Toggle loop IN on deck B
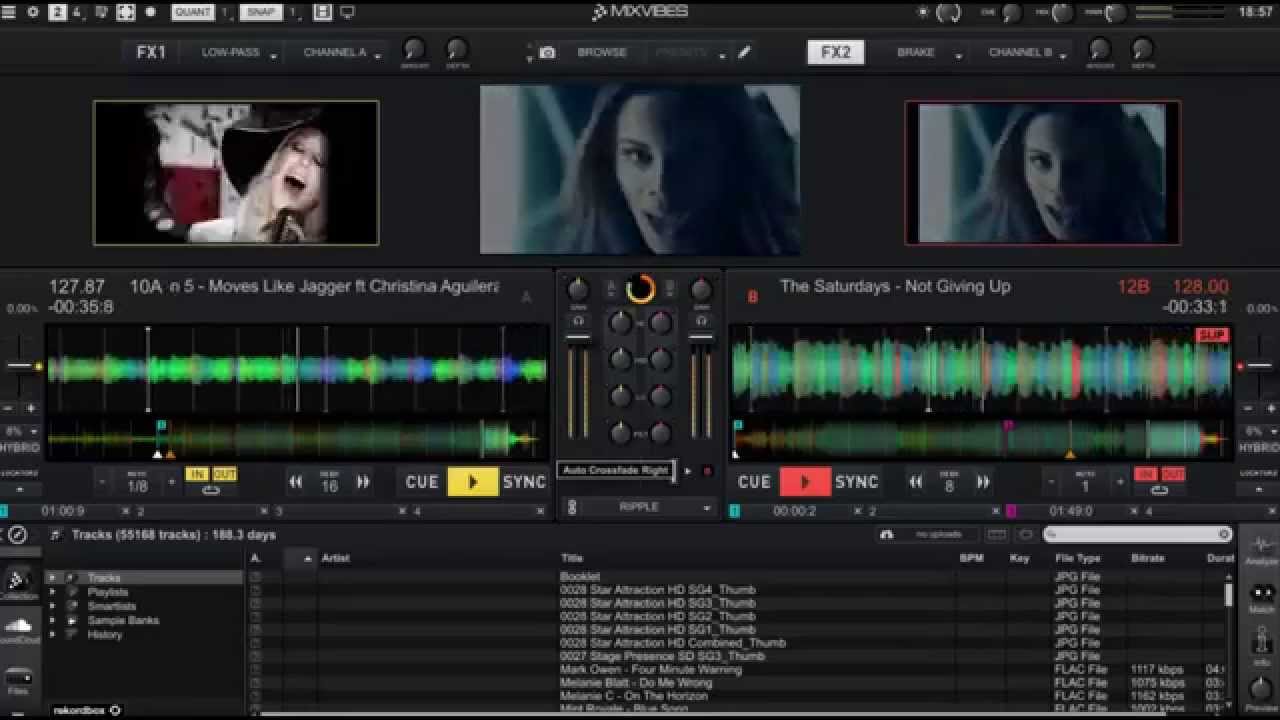1280x720 pixels. (1145, 474)
